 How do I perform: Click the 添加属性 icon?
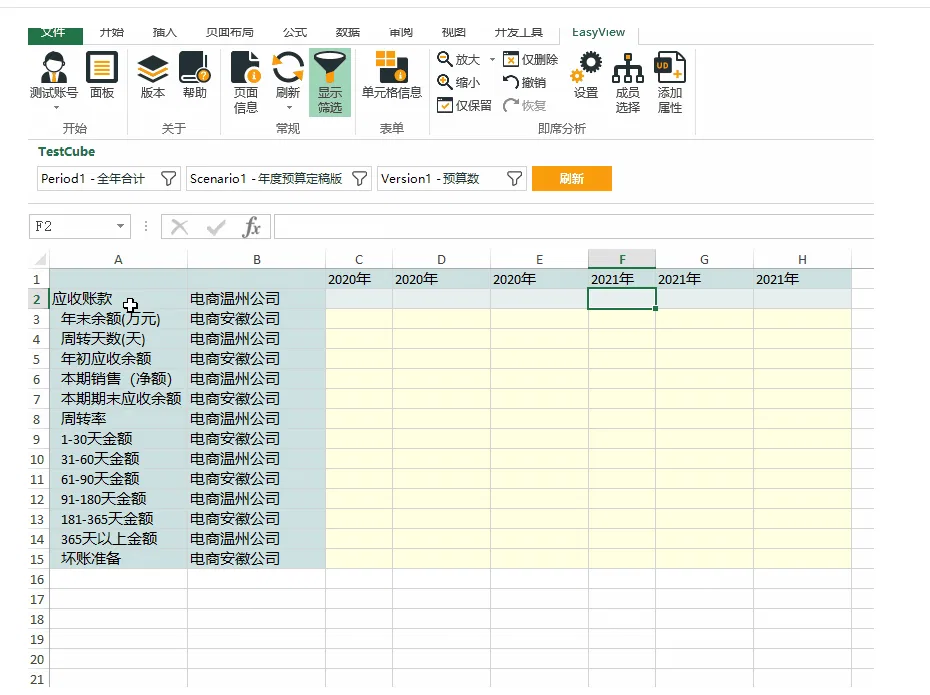click(x=670, y=67)
